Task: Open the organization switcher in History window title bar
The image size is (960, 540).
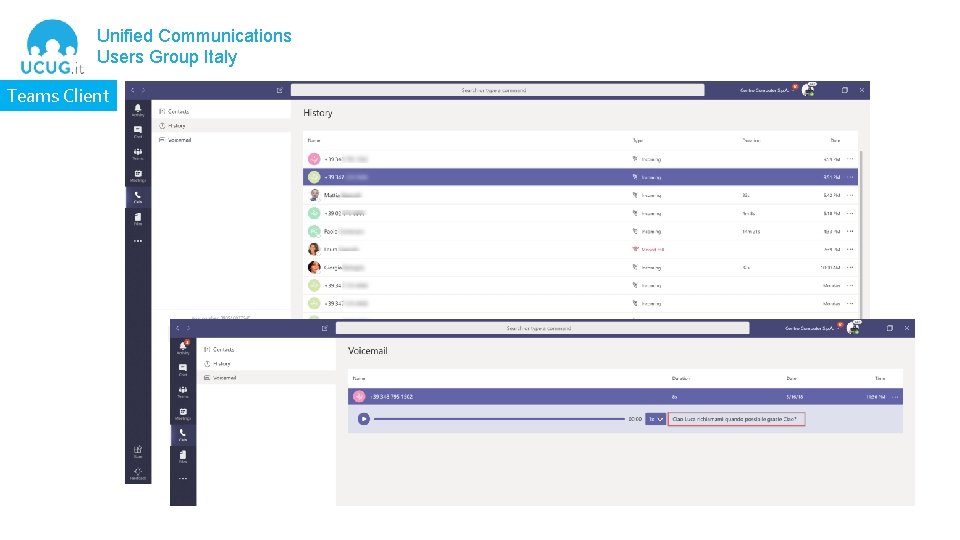Action: 765,90
